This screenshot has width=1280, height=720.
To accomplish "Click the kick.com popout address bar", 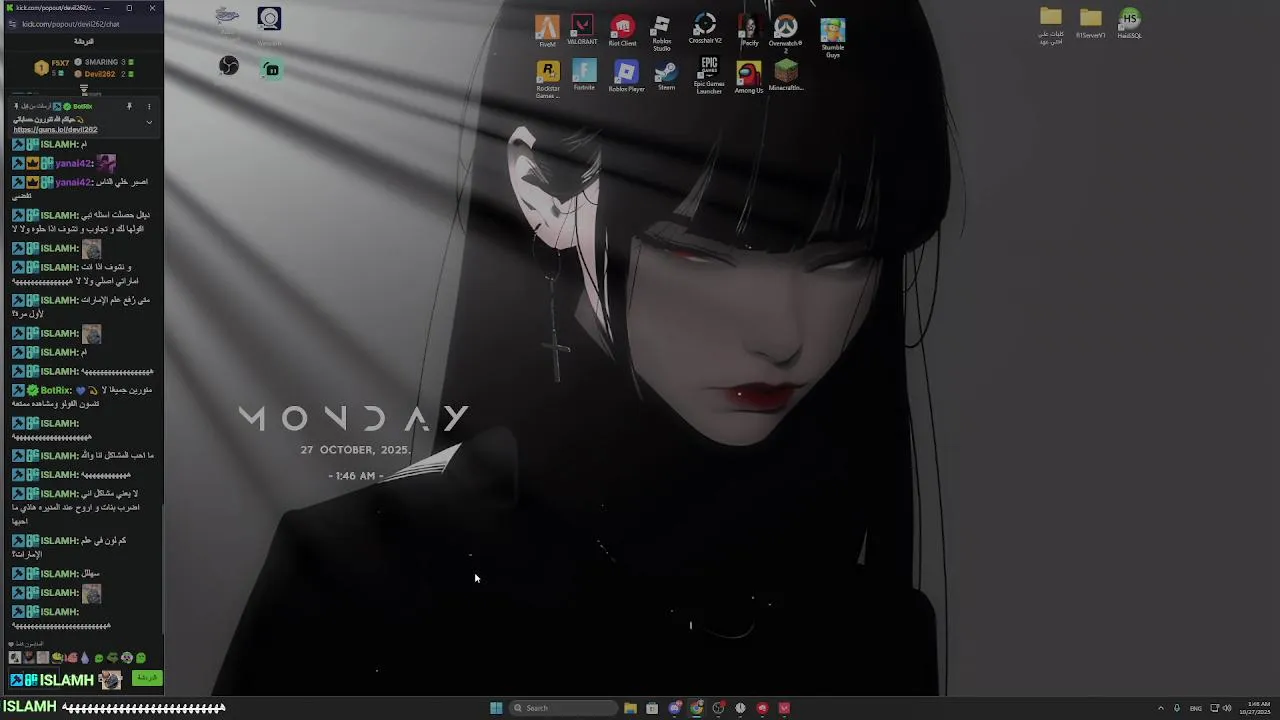I will click(x=71, y=24).
